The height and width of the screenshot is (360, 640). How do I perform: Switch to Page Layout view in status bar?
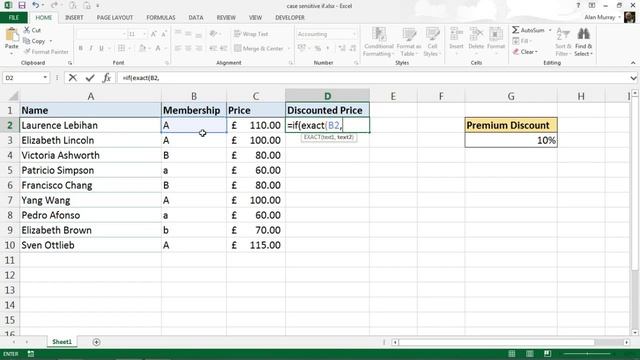[529, 353]
